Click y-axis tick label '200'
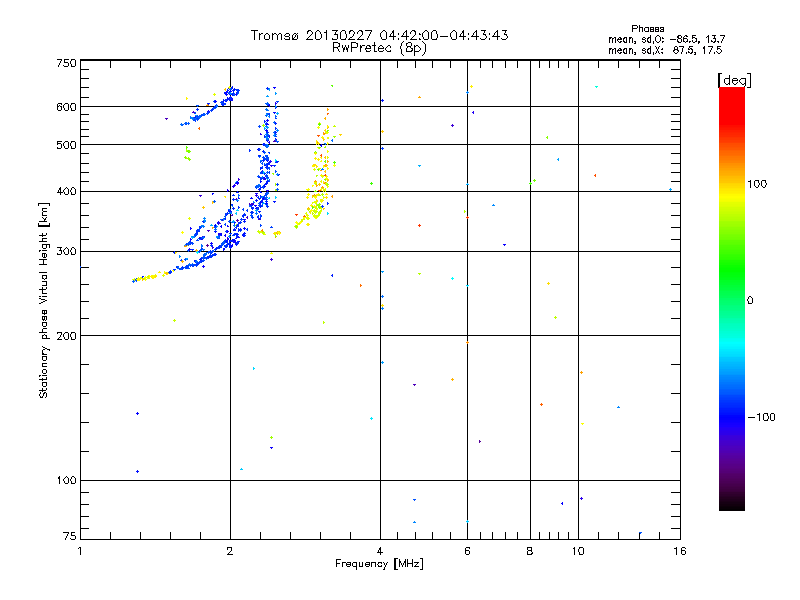The height and width of the screenshot is (600, 800). [x=66, y=336]
